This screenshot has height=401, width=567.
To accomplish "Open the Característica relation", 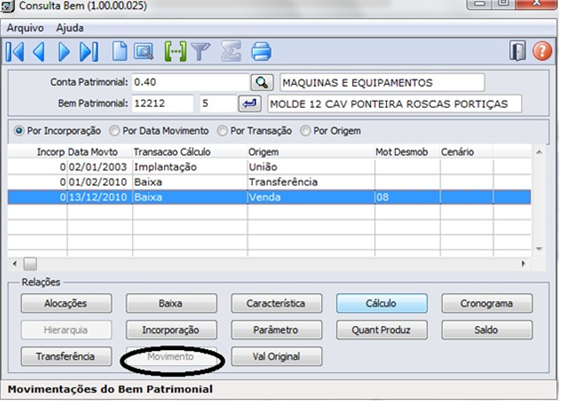I will [x=277, y=303].
